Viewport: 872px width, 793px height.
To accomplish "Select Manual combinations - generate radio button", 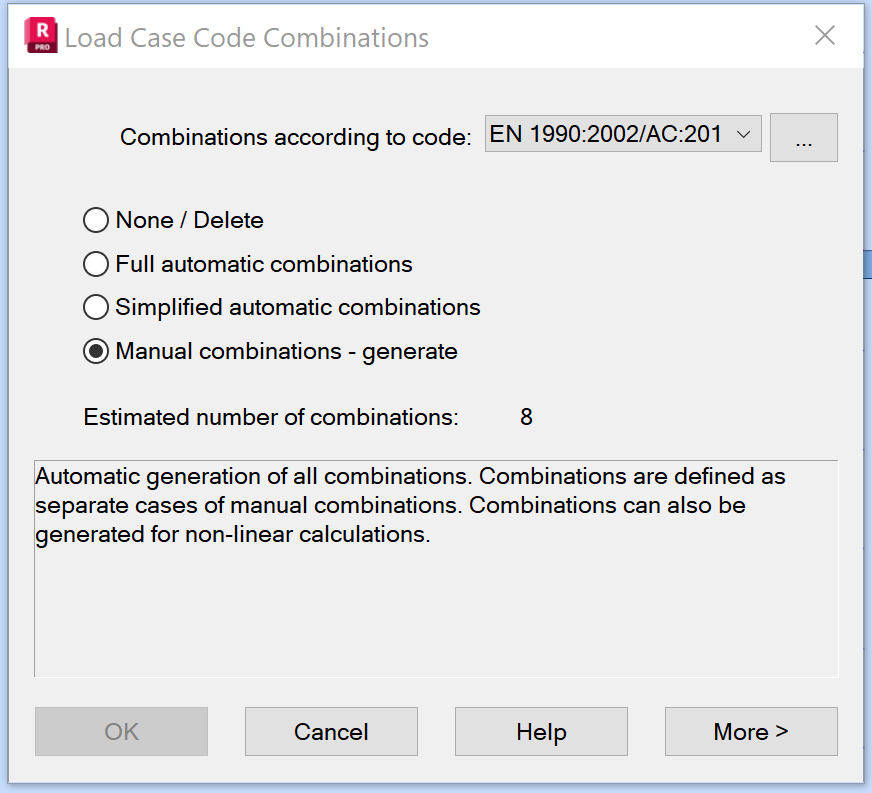I will [96, 352].
